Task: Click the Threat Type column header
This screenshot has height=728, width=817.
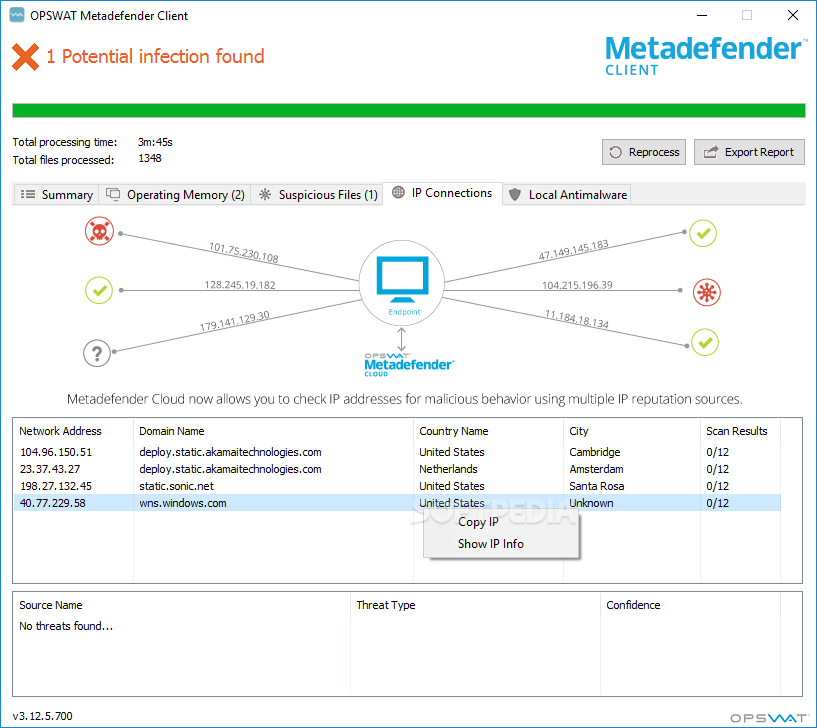Action: click(x=475, y=605)
